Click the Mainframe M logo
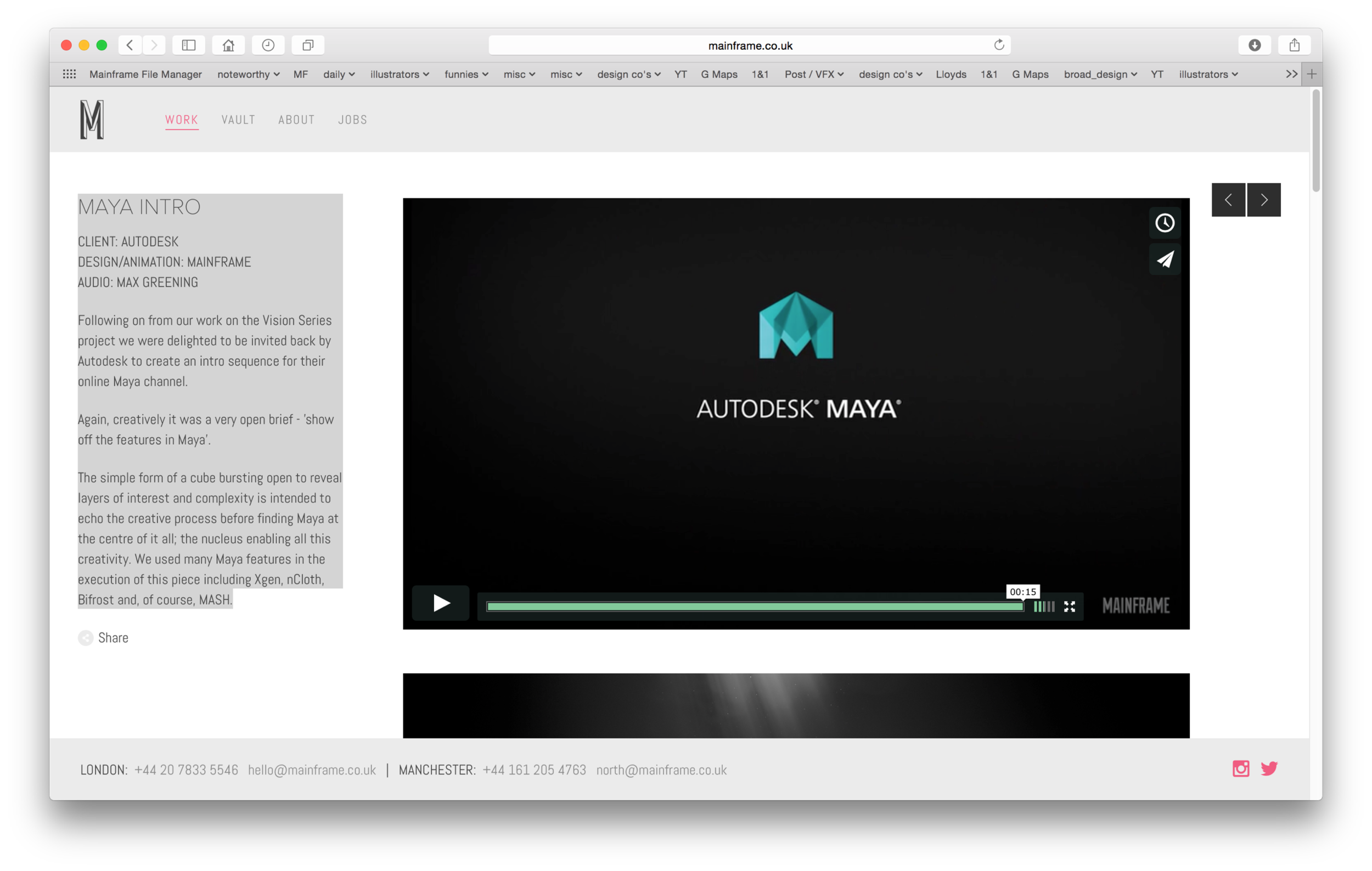This screenshot has height=871, width=1372. click(x=92, y=120)
